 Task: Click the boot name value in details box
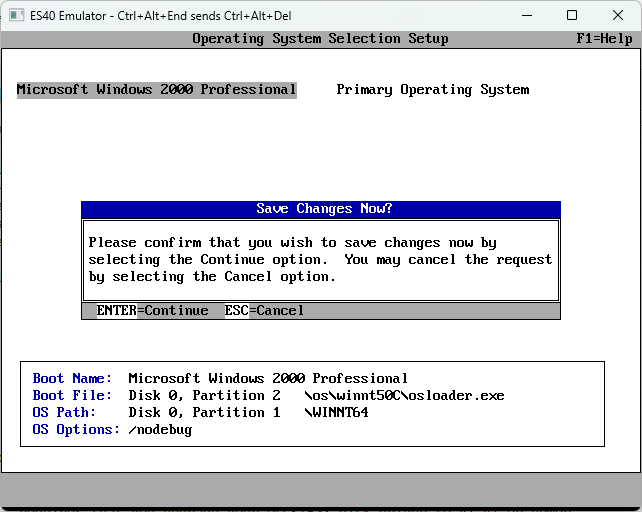click(x=268, y=378)
